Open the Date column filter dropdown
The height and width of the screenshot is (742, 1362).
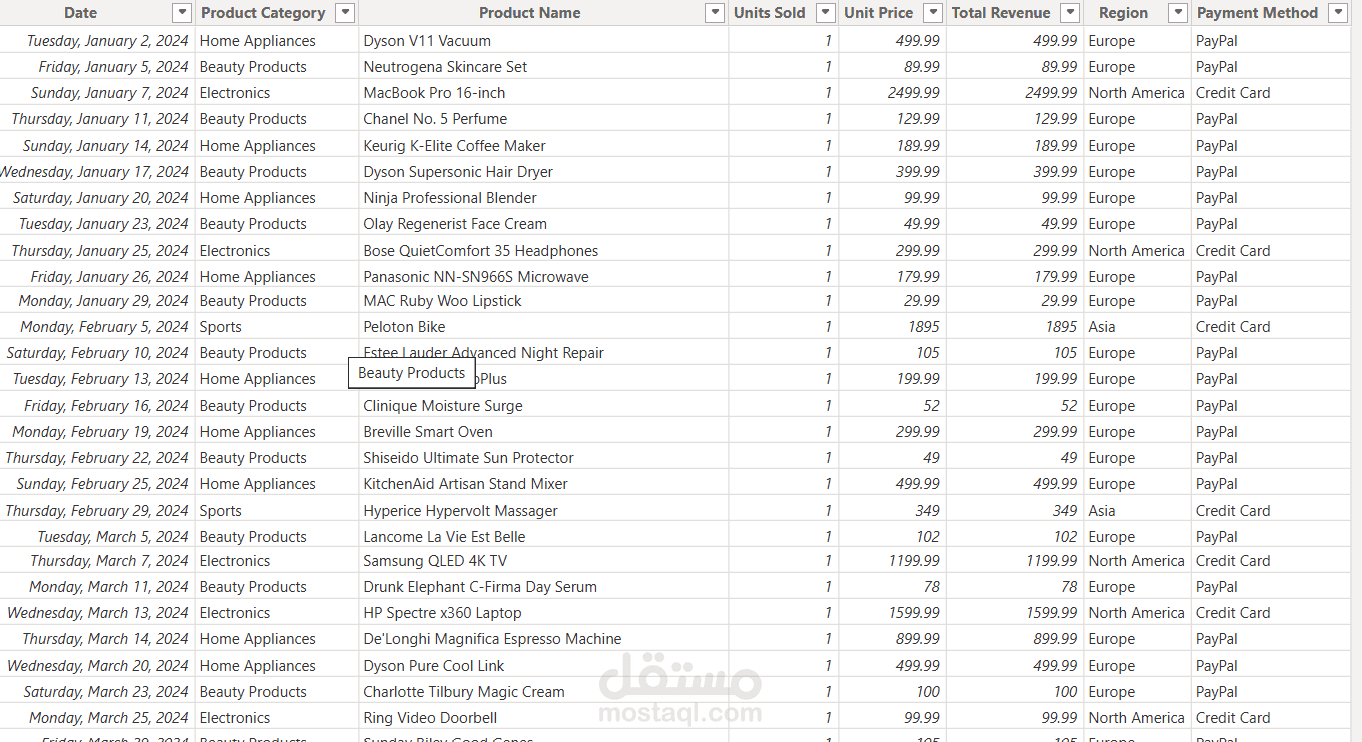[181, 13]
